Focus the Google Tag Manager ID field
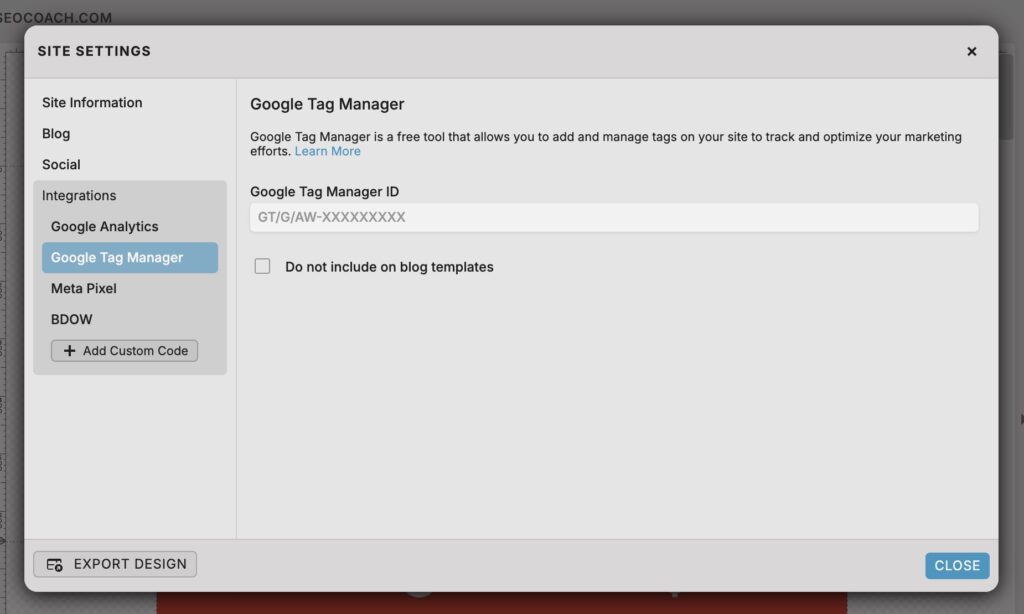The width and height of the screenshot is (1024, 614). click(x=614, y=217)
